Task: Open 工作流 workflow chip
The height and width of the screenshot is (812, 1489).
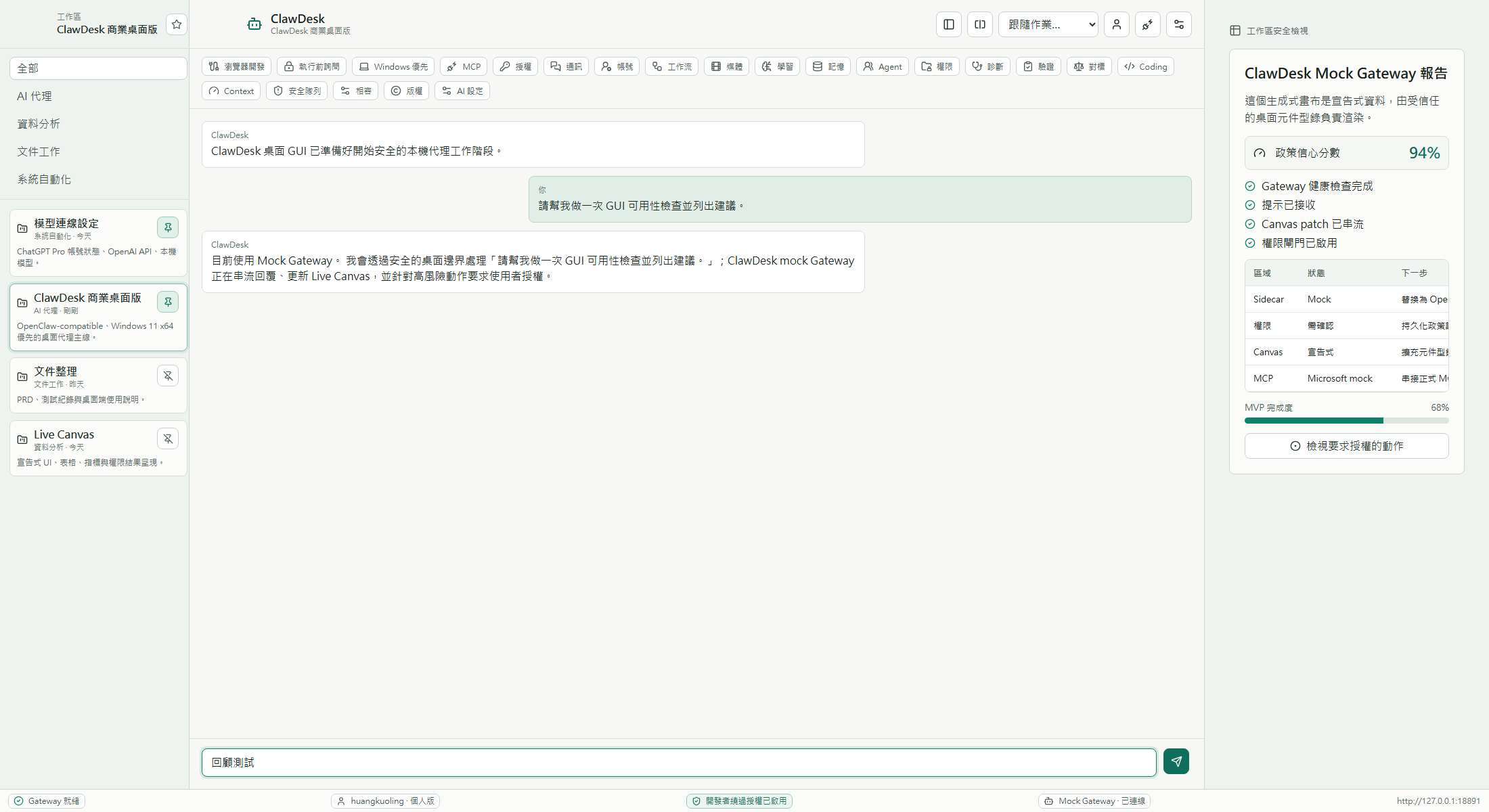Action: coord(671,66)
